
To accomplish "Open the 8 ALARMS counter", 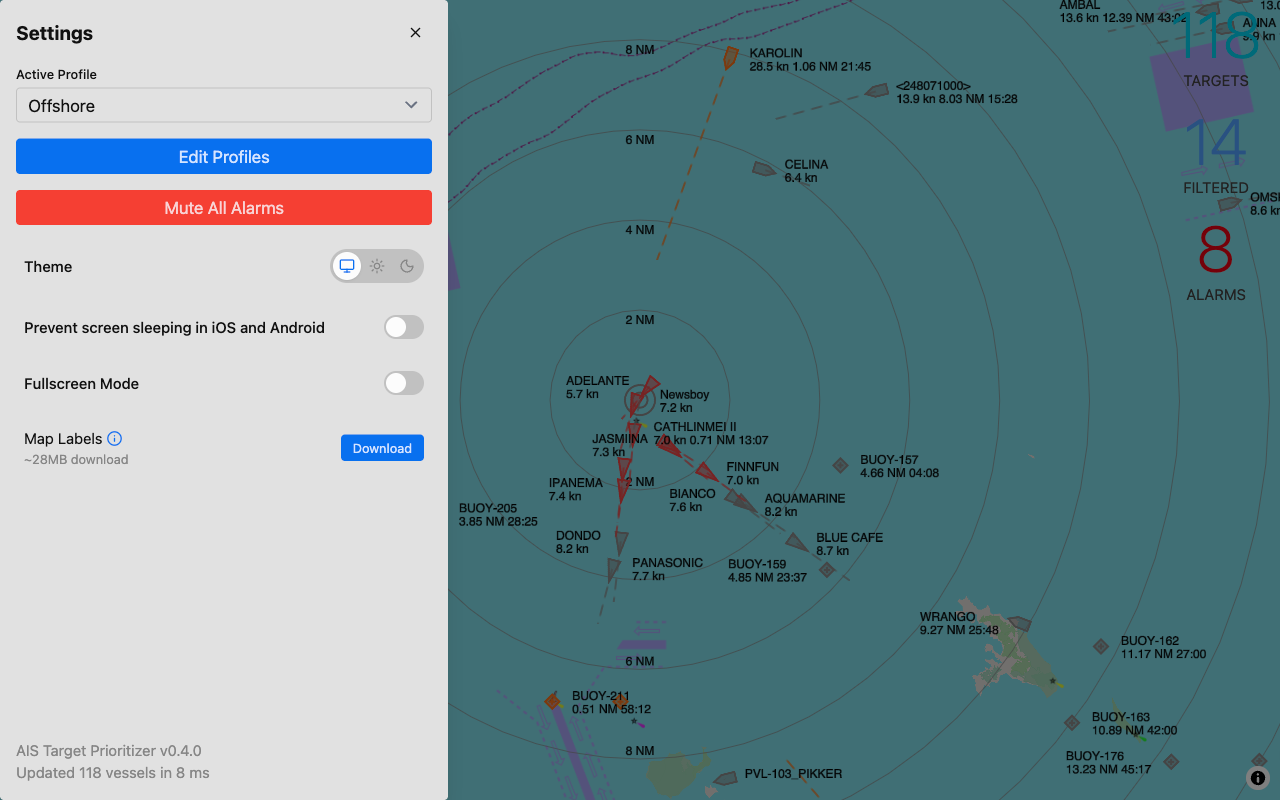I will [x=1216, y=264].
